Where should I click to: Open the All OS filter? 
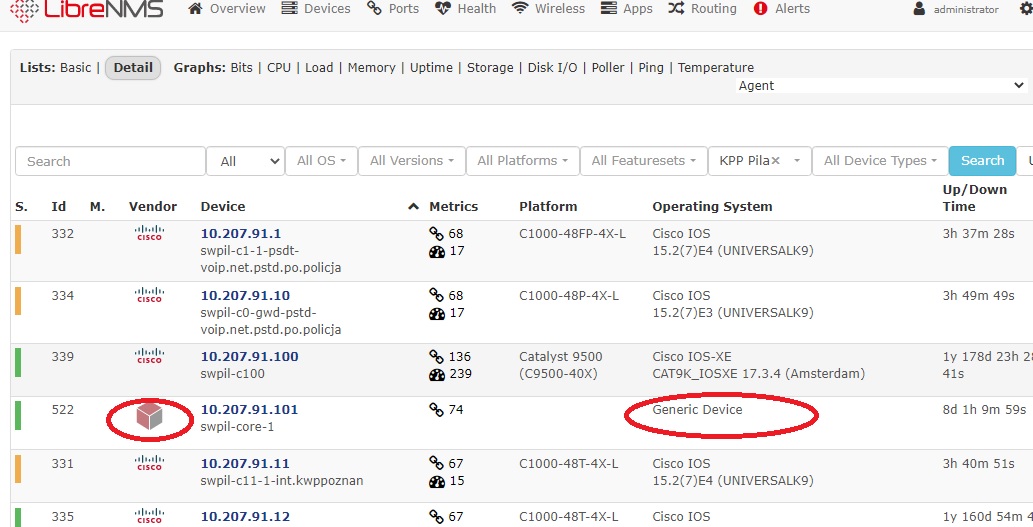[x=321, y=161]
